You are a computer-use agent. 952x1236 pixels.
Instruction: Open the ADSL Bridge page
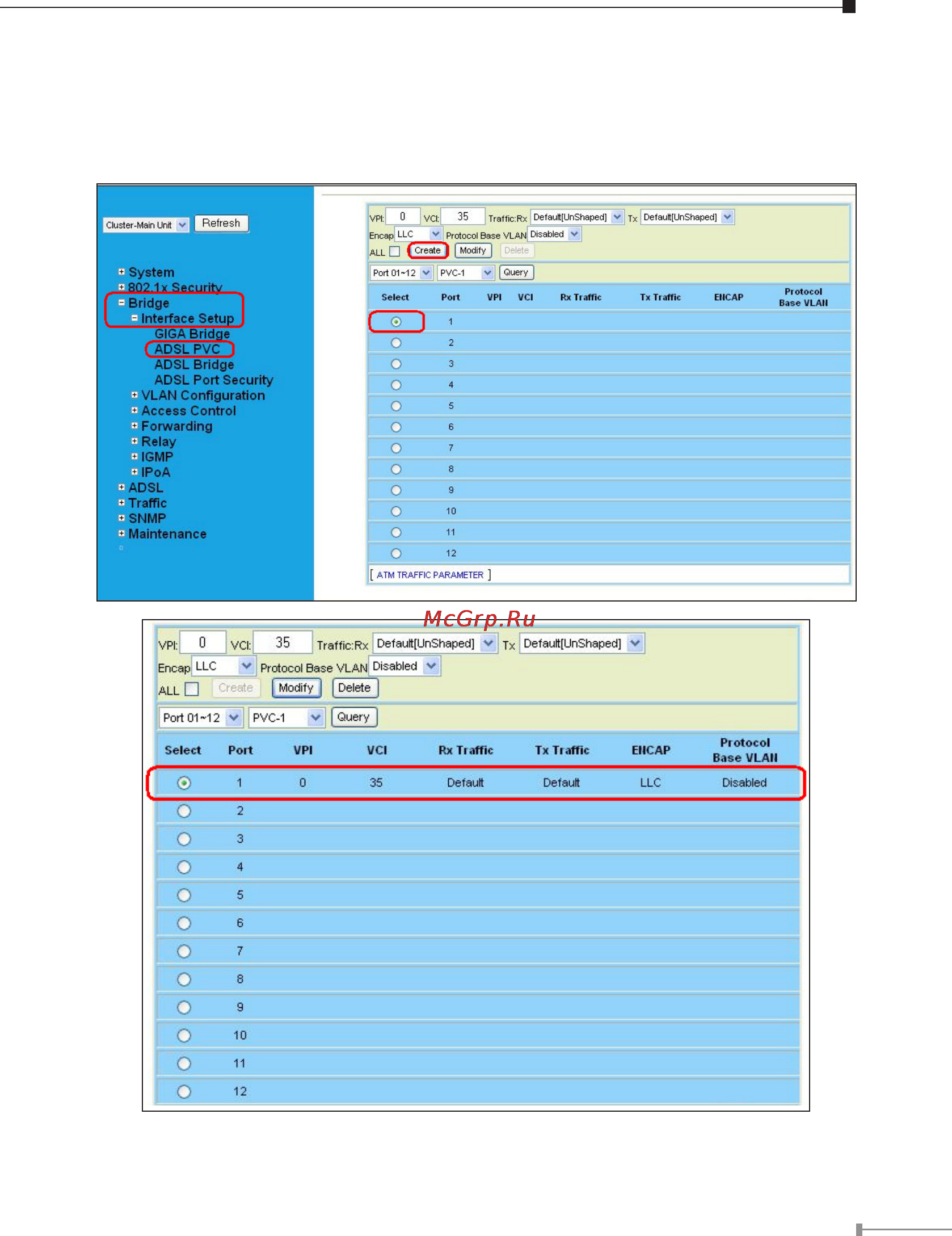click(x=194, y=364)
